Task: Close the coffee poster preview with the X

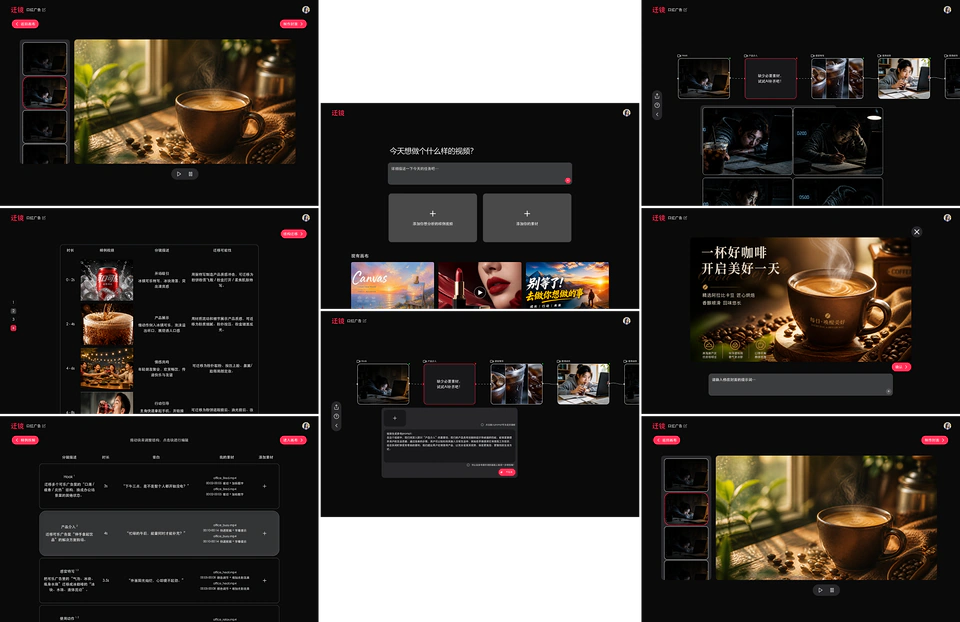Action: pyautogui.click(x=917, y=232)
